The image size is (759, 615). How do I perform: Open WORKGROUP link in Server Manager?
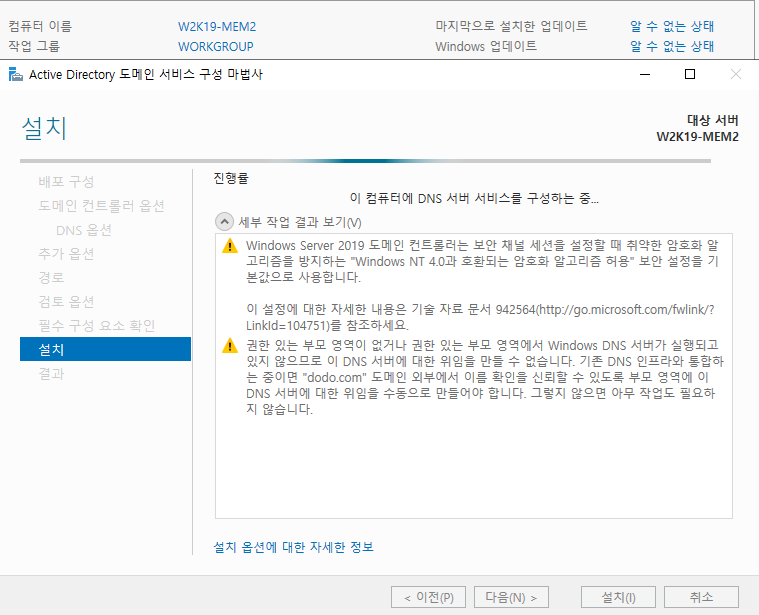point(216,46)
